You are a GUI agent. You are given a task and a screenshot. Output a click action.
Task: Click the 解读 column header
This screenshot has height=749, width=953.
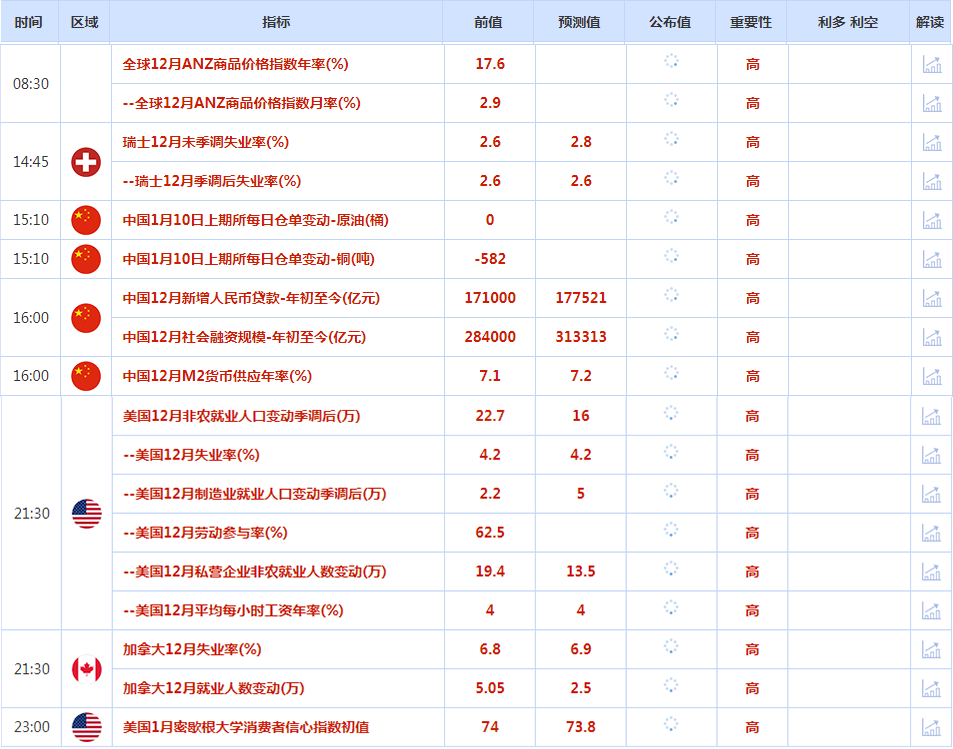[930, 22]
